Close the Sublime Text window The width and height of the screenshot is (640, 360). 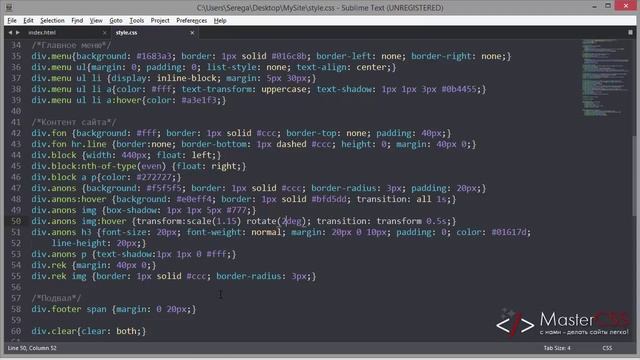click(626, 6)
